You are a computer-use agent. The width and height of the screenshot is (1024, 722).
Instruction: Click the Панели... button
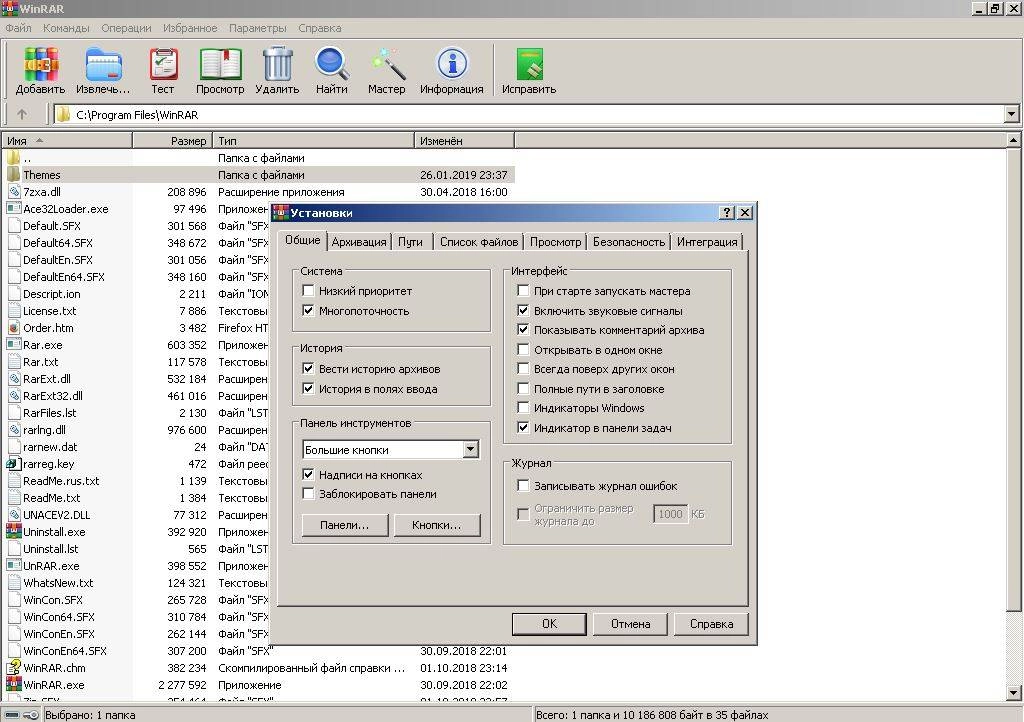(345, 525)
